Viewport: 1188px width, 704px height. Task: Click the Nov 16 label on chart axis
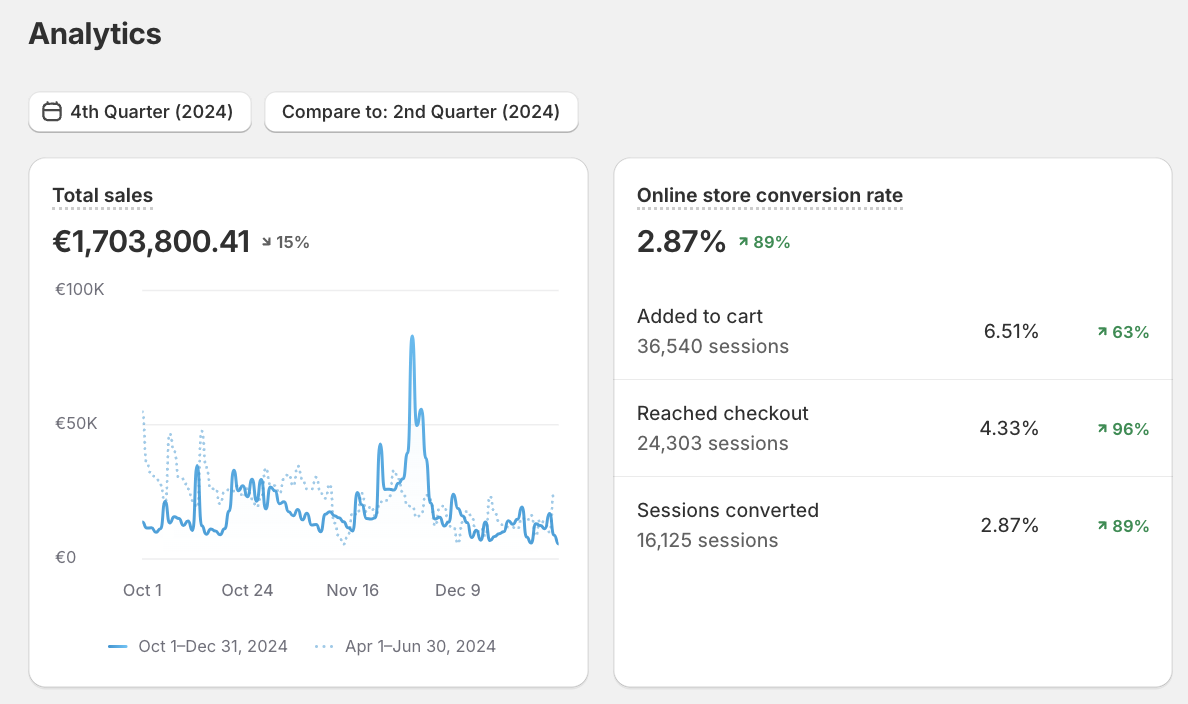(x=352, y=590)
